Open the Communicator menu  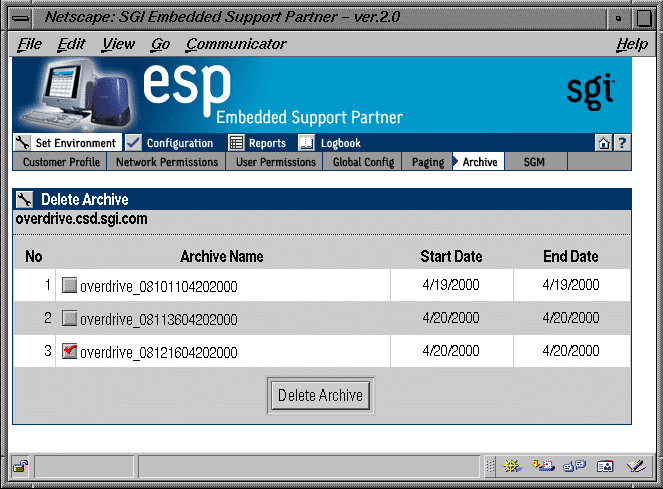click(236, 44)
